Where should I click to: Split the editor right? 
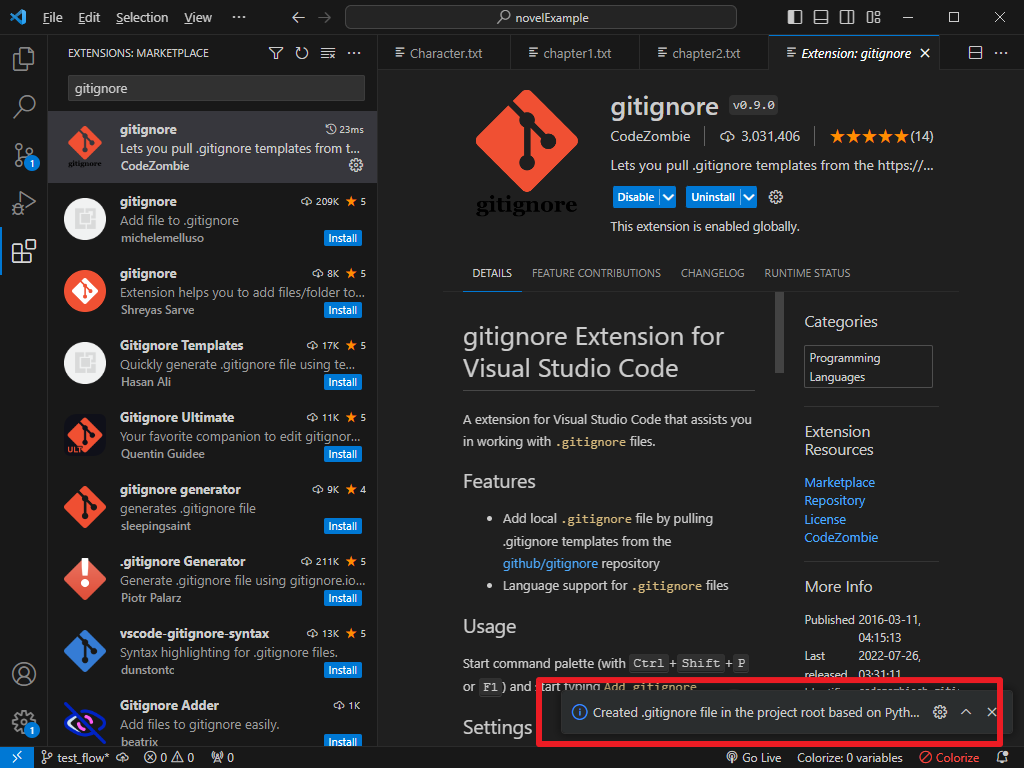click(975, 53)
